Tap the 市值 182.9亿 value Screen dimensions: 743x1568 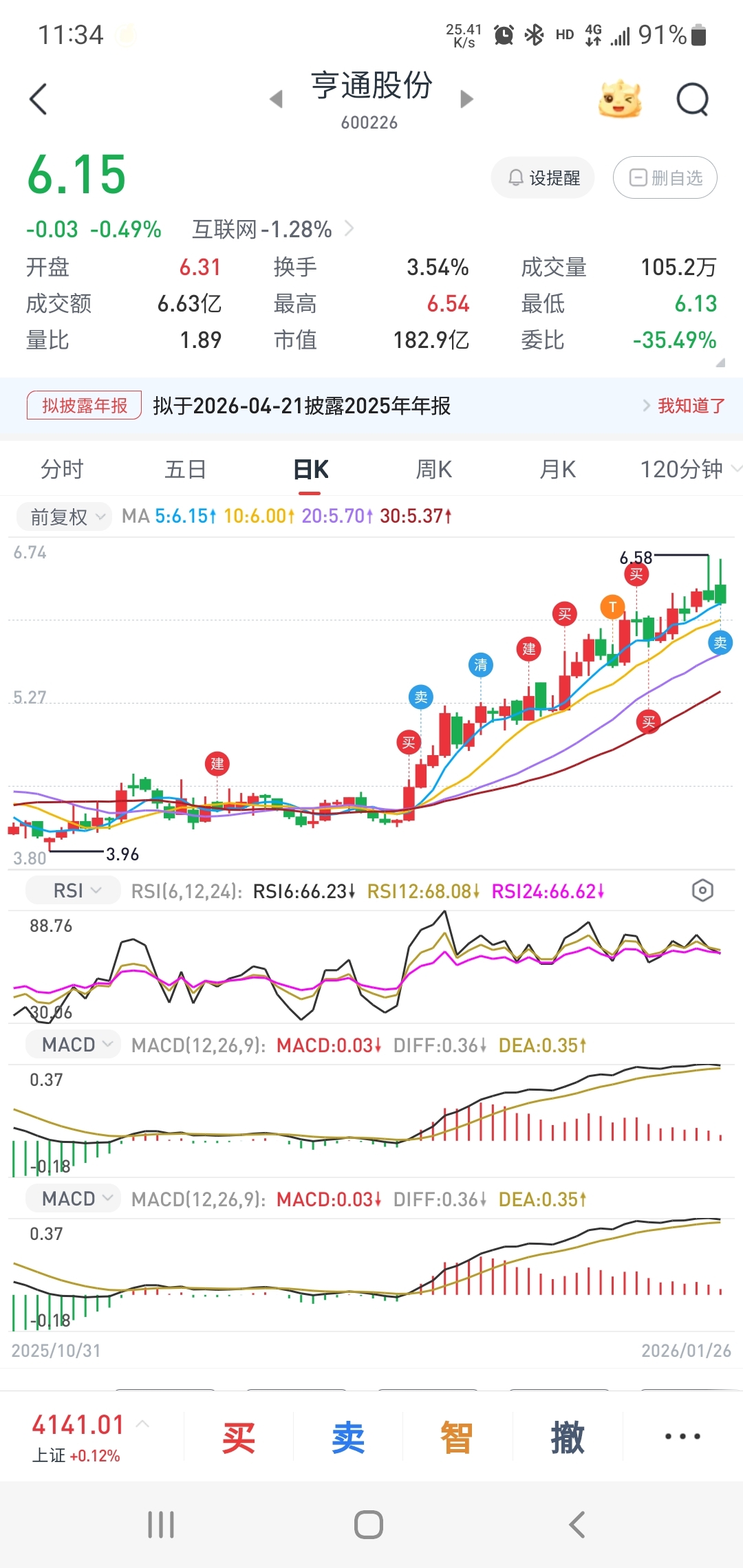[431, 340]
